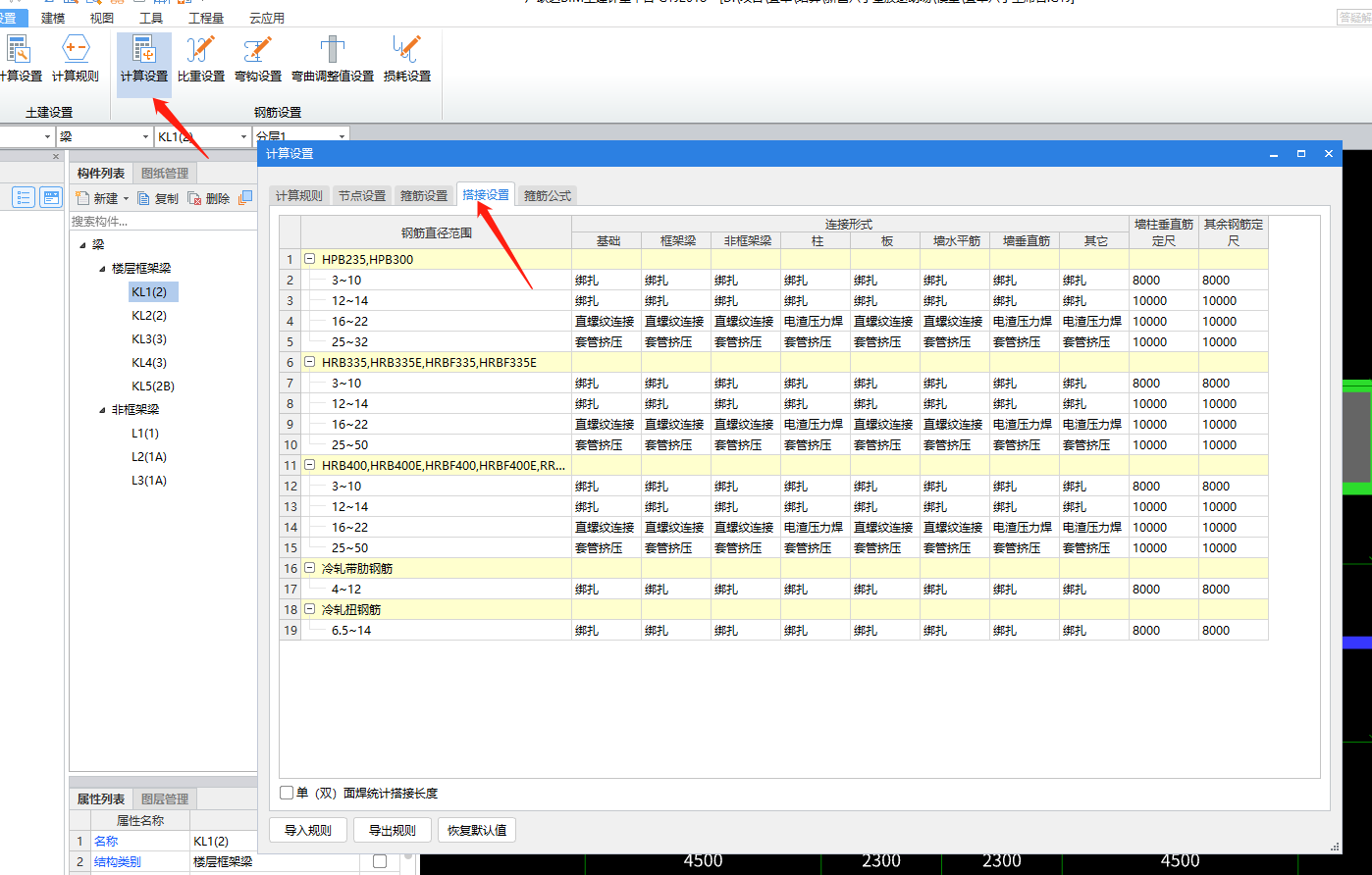Viewport: 1372px width, 875px height.
Task: Switch to the 计算规则 tab in dialog
Action: [298, 195]
